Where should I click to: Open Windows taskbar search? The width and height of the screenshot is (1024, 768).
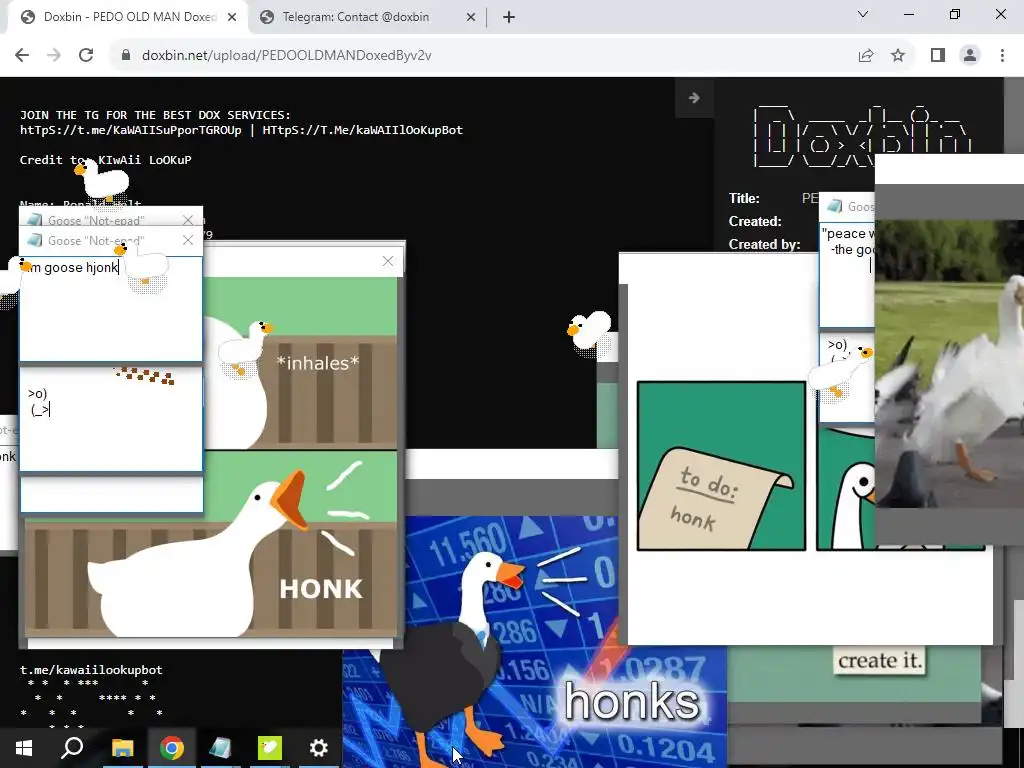coord(72,748)
